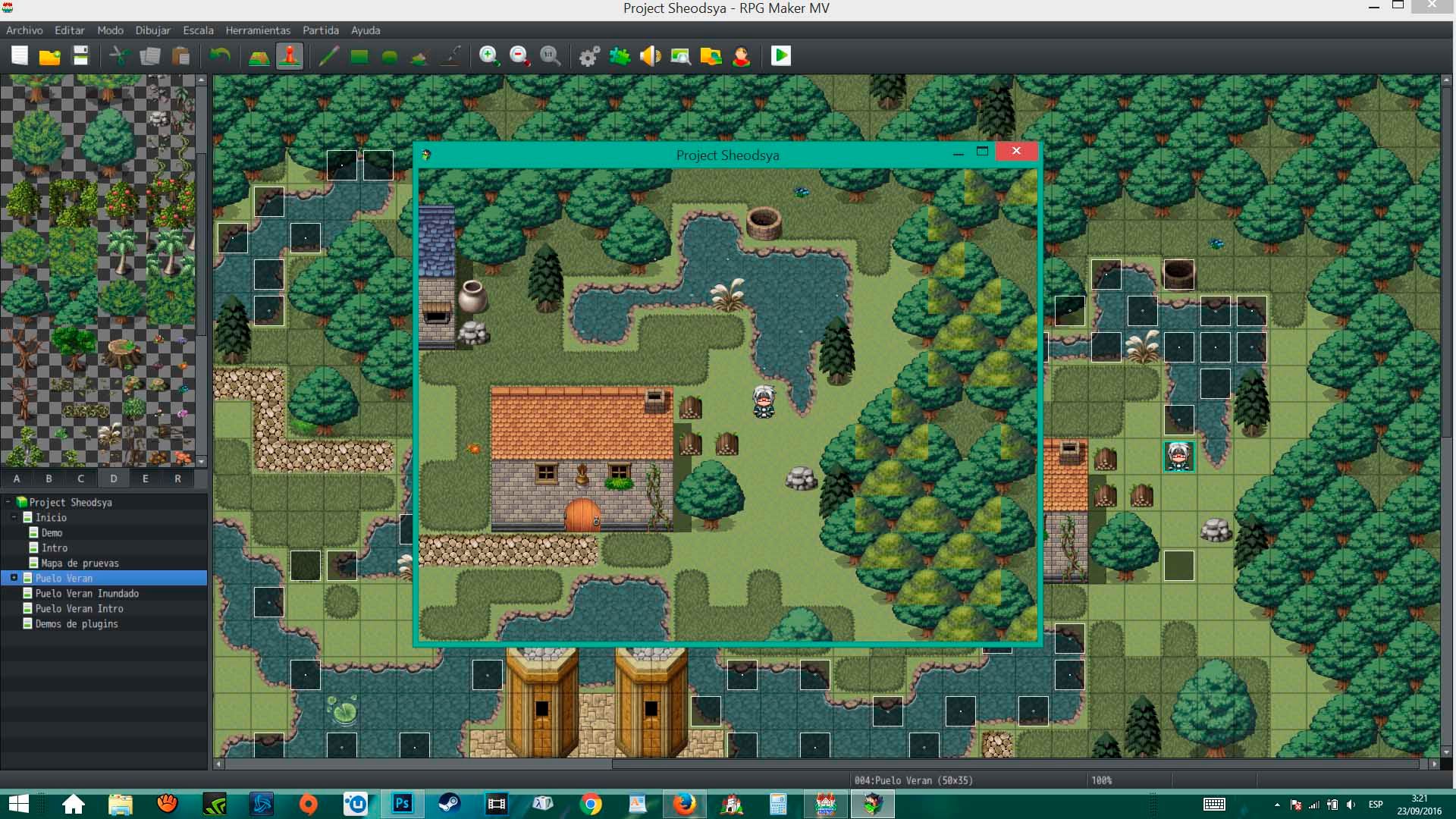Click the map scroll-right arrow
Viewport: 1456px width, 819px height.
[x=1433, y=764]
